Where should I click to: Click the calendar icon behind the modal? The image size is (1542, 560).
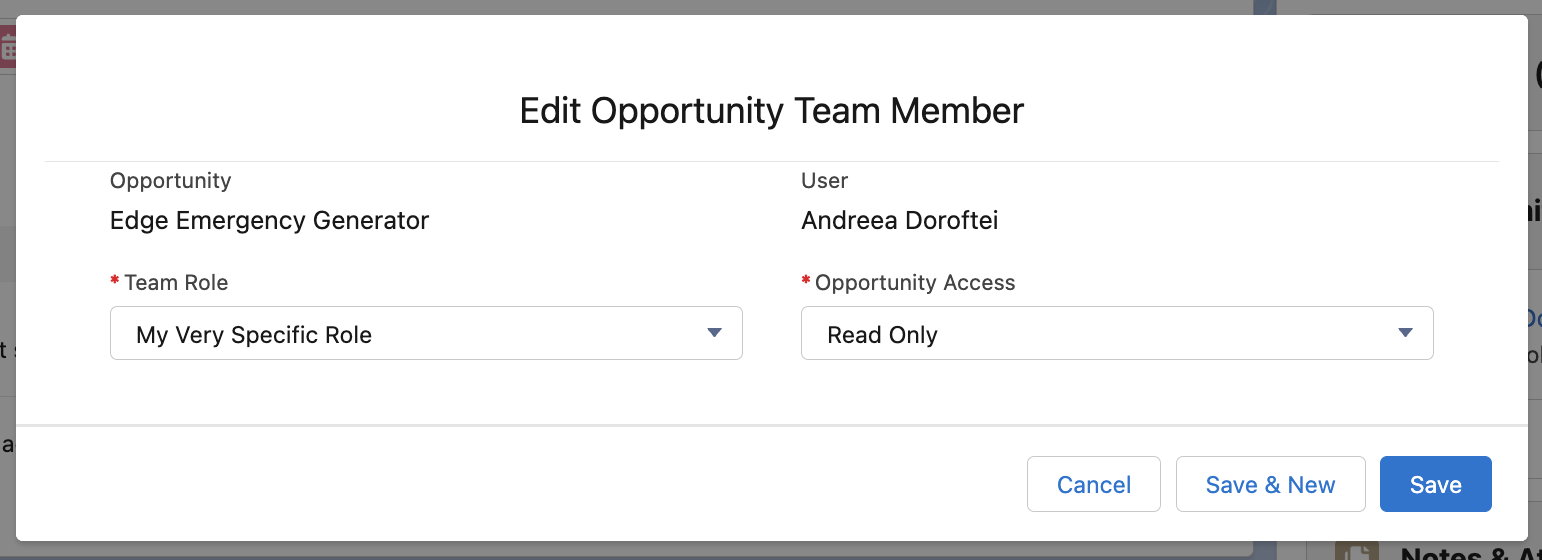tap(8, 47)
